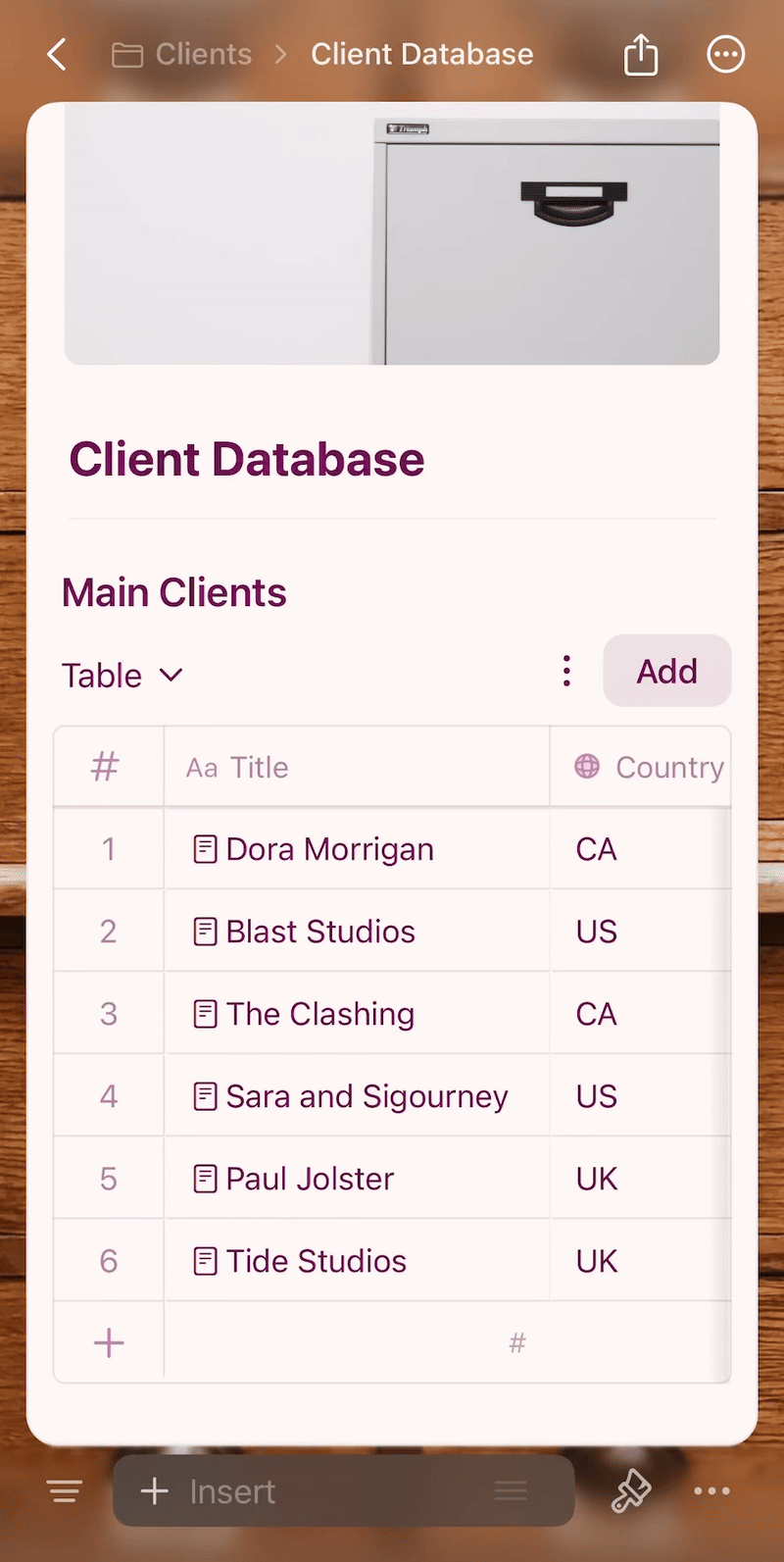The width and height of the screenshot is (784, 1562).
Task: Open the outline lines icon in bottom bar
Action: click(65, 1491)
